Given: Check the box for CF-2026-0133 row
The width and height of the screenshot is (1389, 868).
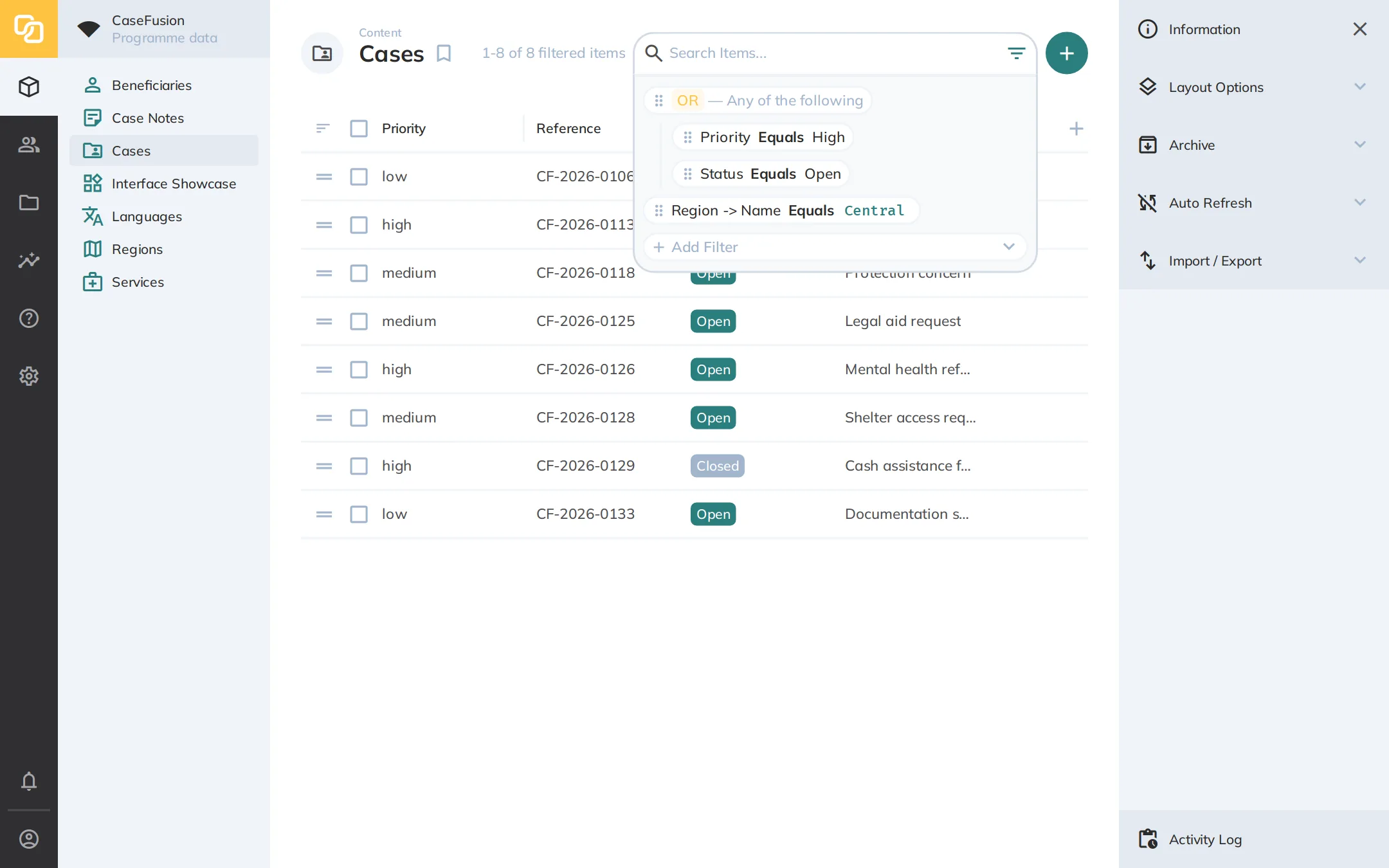Looking at the screenshot, I should coord(359,514).
